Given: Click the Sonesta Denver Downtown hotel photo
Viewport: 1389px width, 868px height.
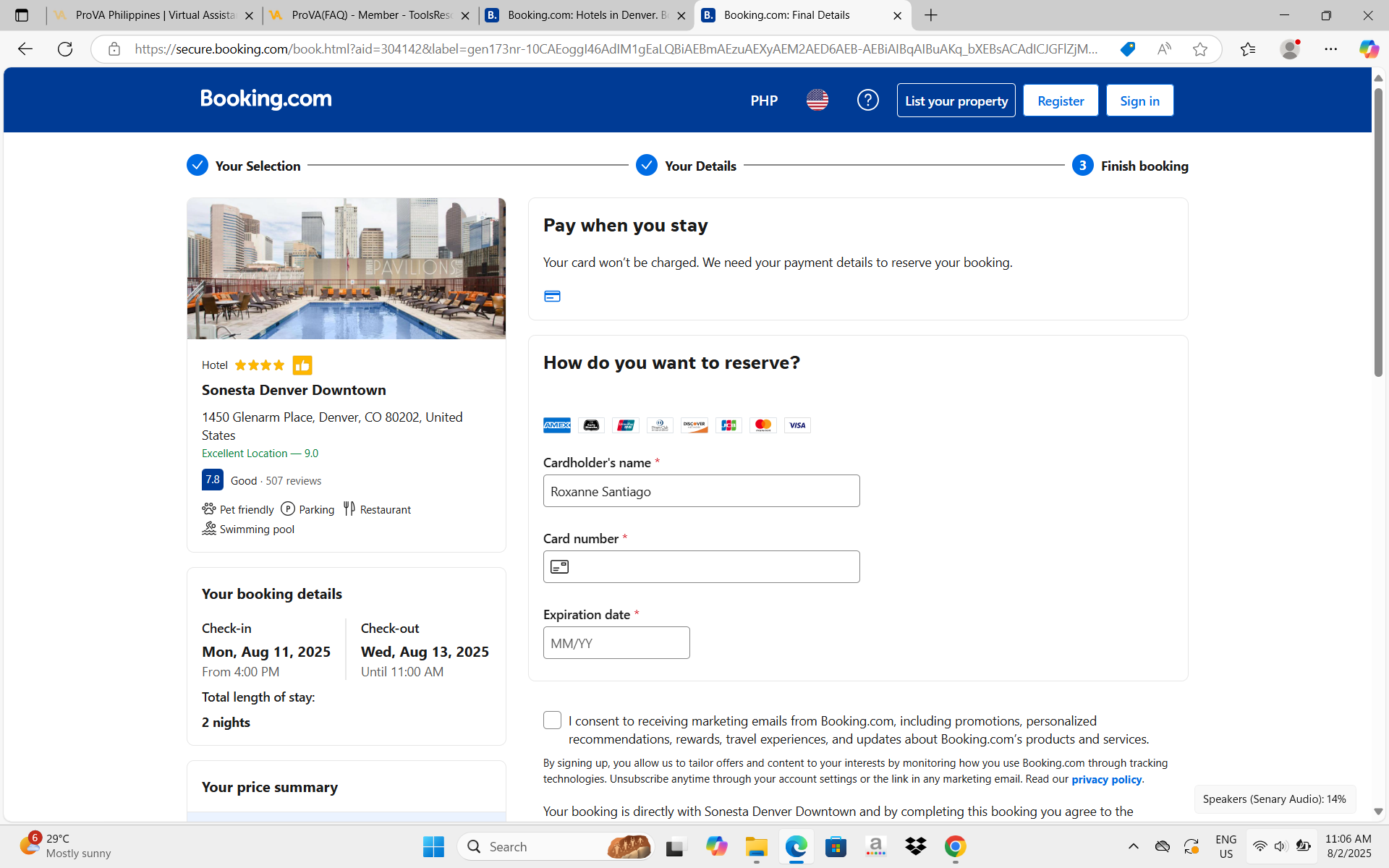Looking at the screenshot, I should click(x=346, y=268).
